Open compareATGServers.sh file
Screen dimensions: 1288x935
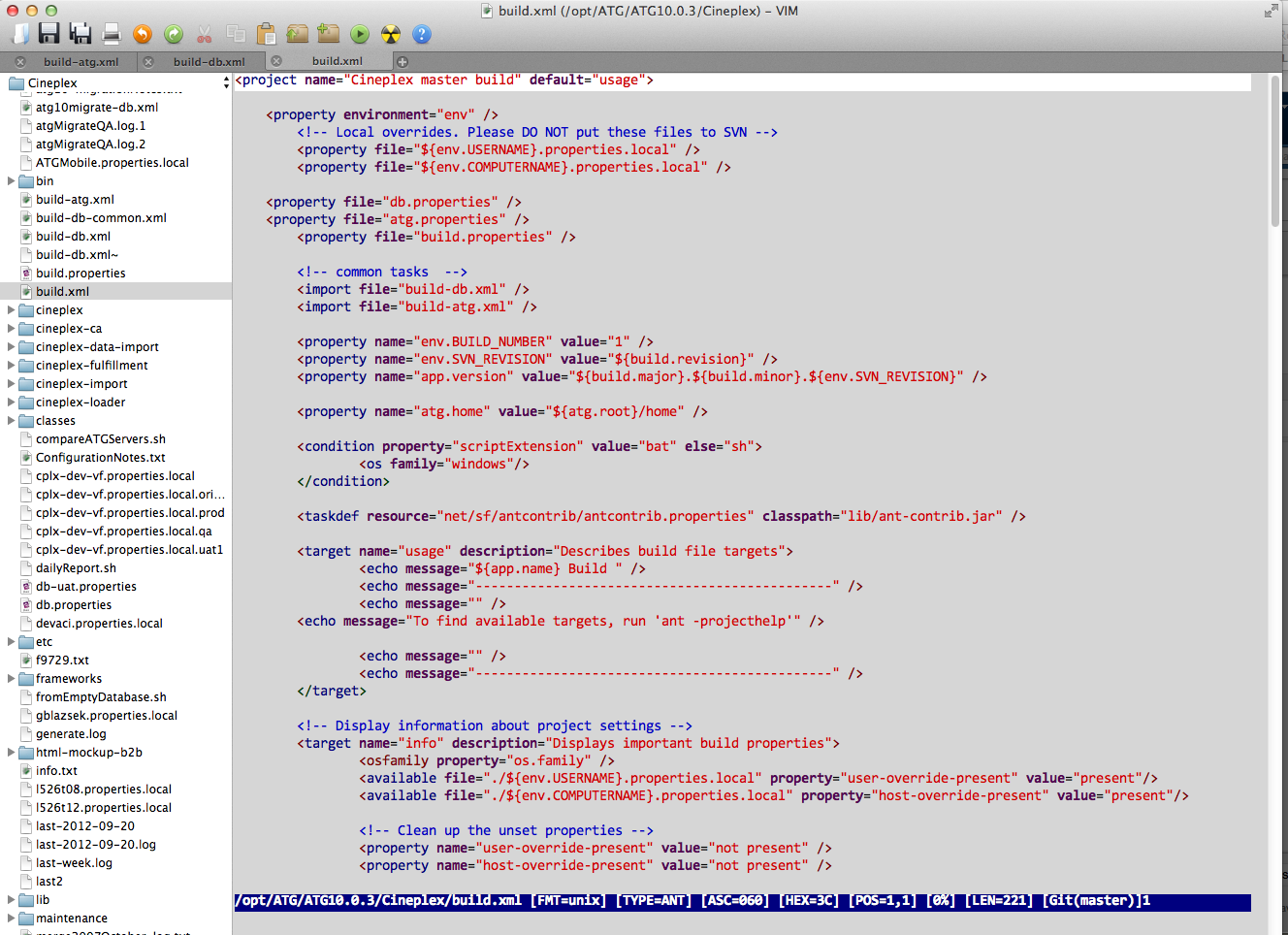(x=101, y=439)
